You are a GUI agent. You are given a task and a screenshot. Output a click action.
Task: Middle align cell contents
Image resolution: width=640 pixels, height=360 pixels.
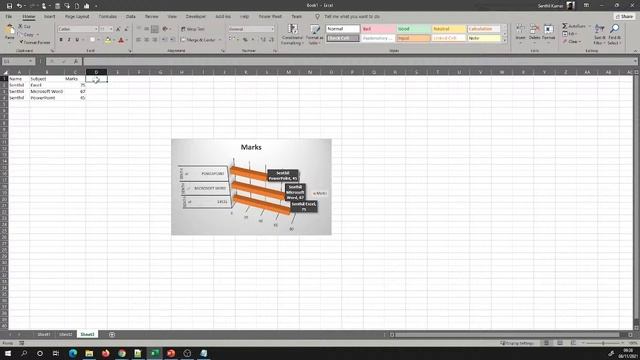[147, 29]
